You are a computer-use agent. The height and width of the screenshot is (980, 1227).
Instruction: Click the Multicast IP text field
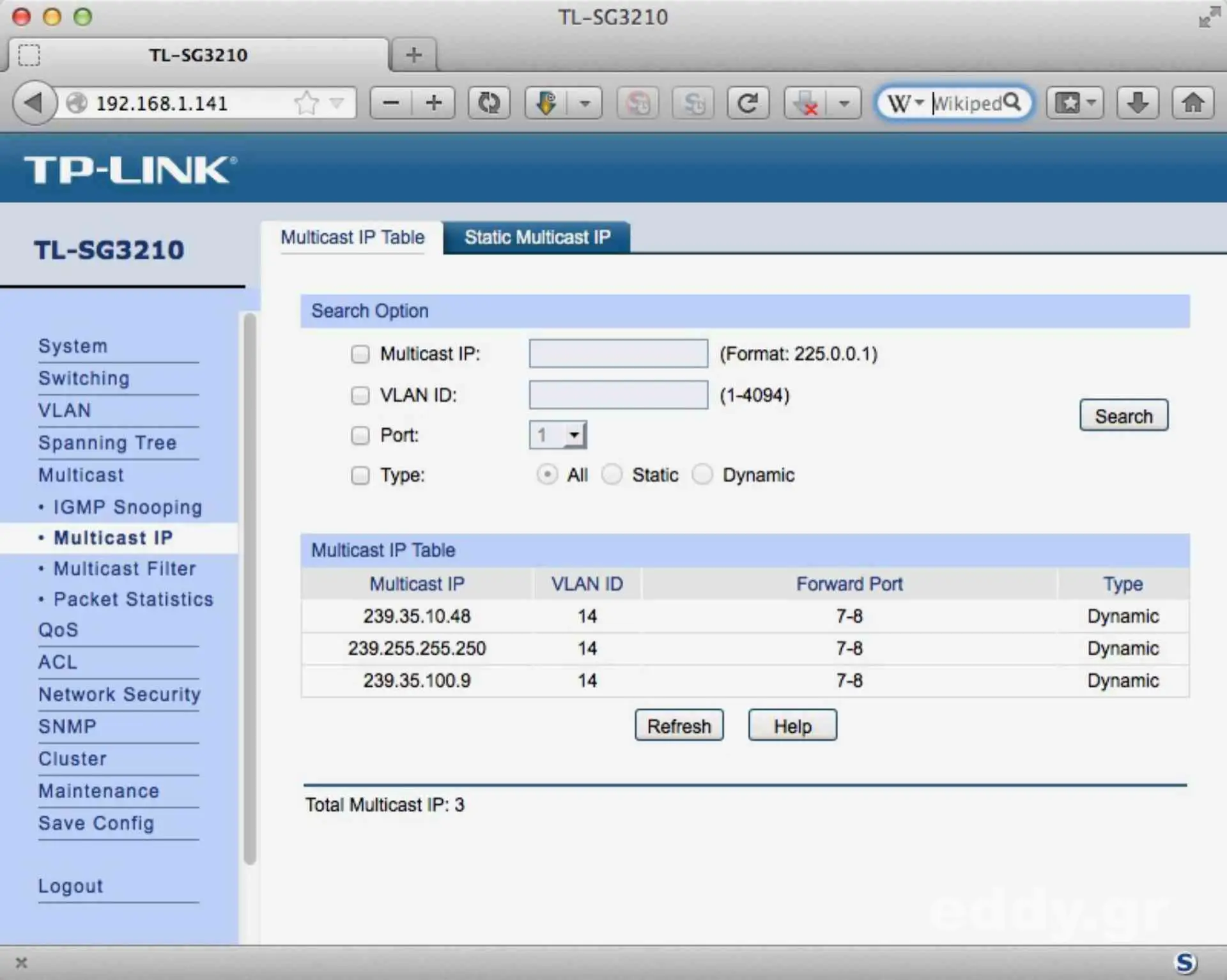[x=618, y=354]
